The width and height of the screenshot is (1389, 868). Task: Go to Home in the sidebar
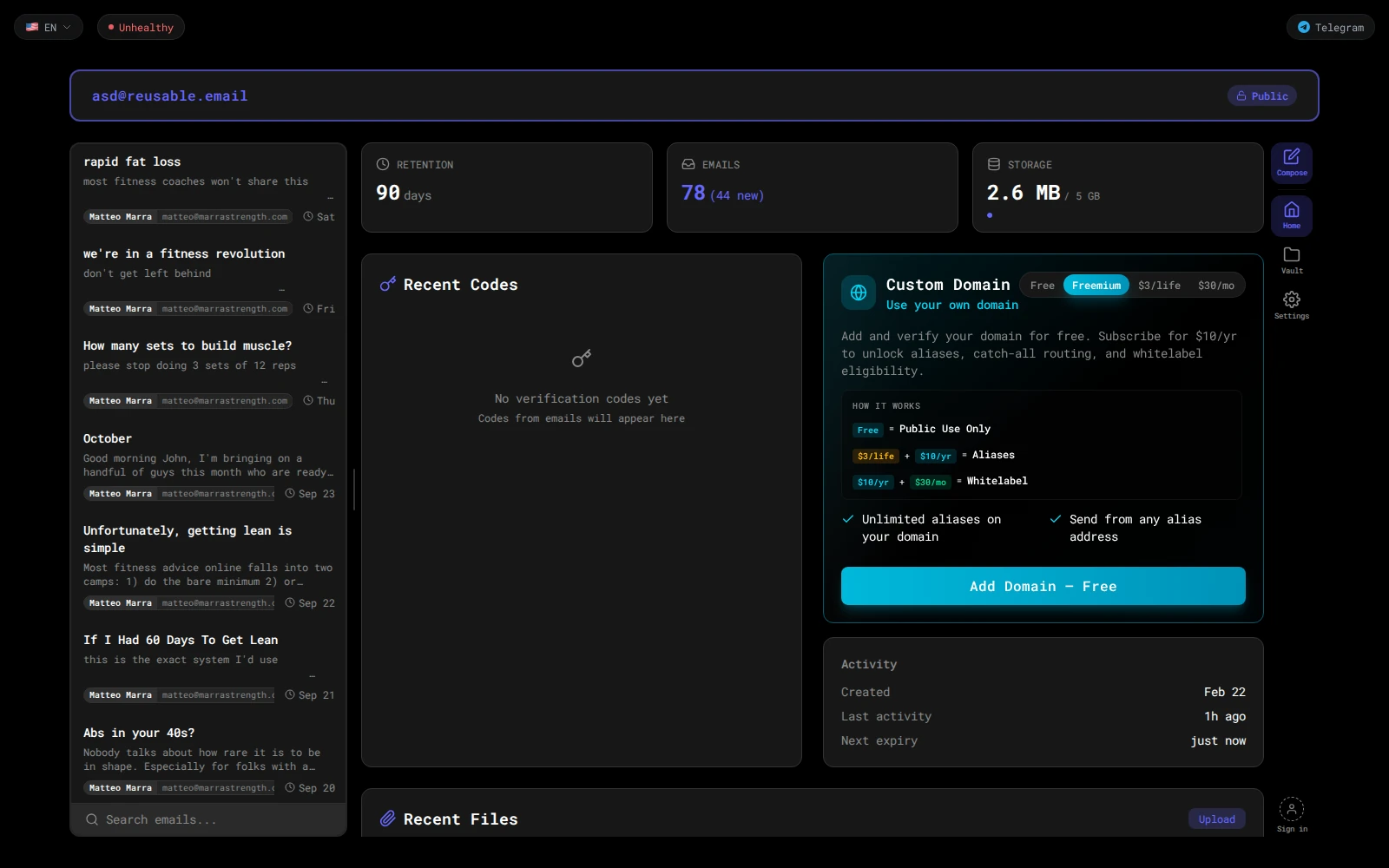click(1291, 215)
